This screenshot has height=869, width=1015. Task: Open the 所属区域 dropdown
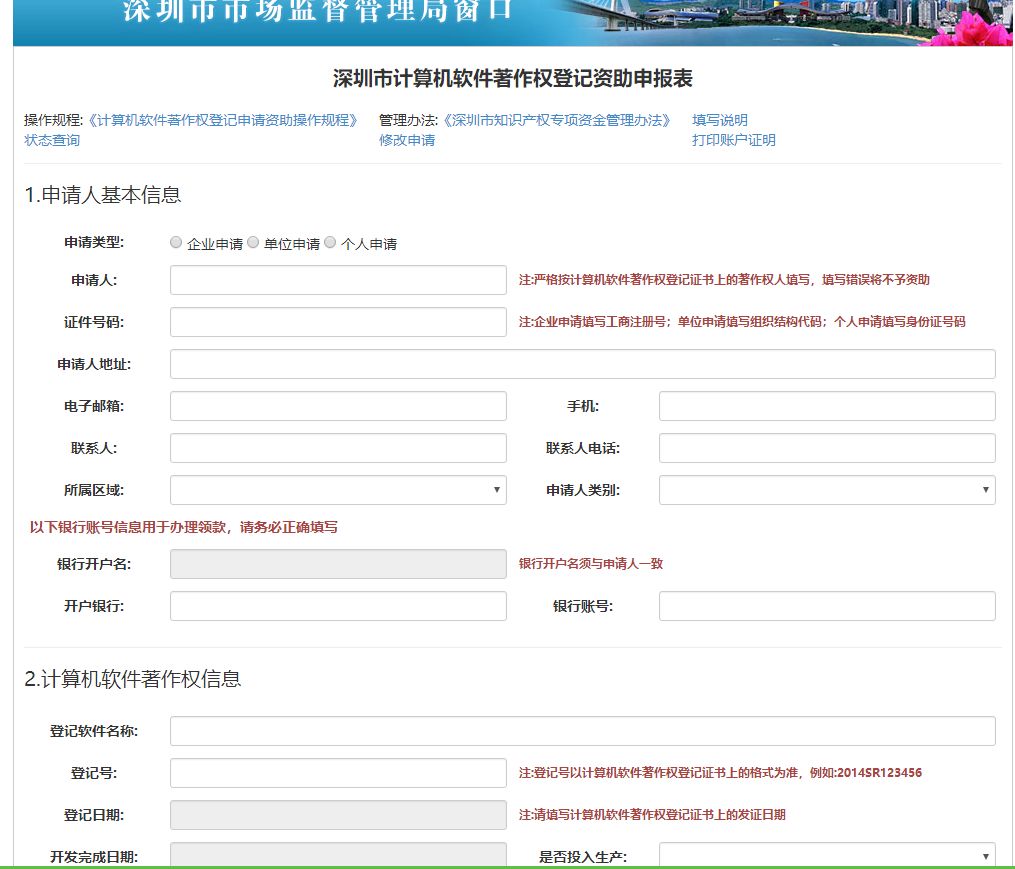[338, 490]
